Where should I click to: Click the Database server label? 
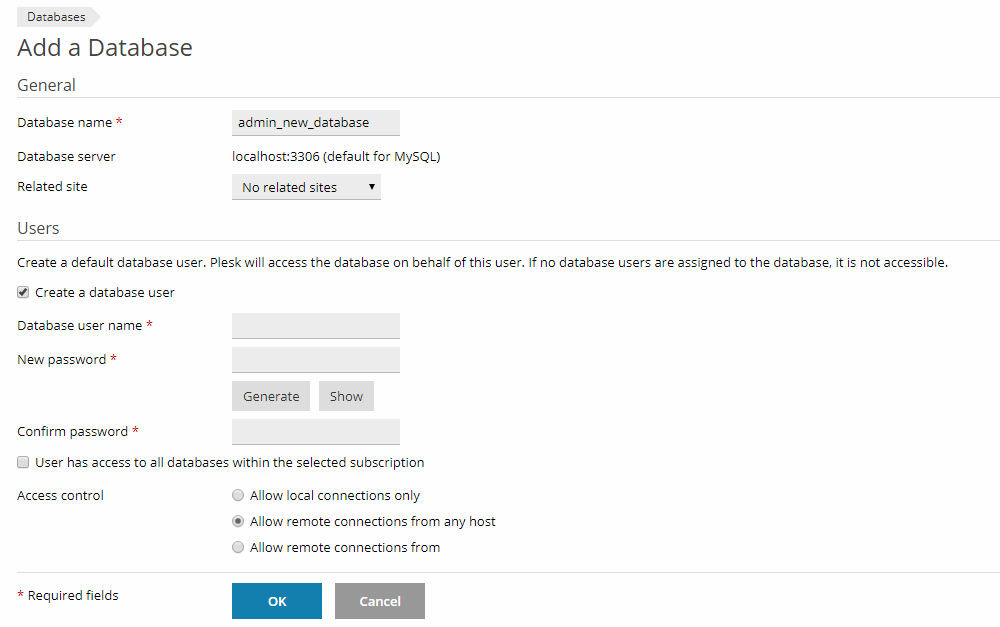[66, 156]
